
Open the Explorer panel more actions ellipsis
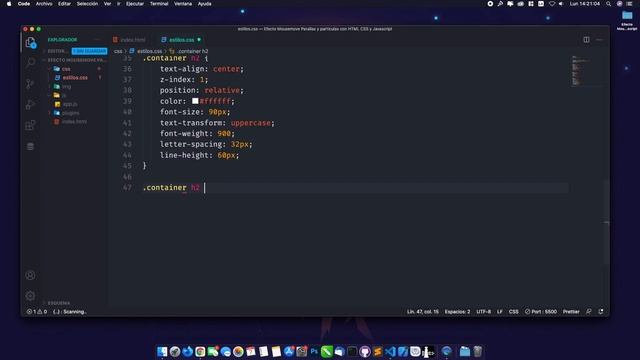click(97, 40)
